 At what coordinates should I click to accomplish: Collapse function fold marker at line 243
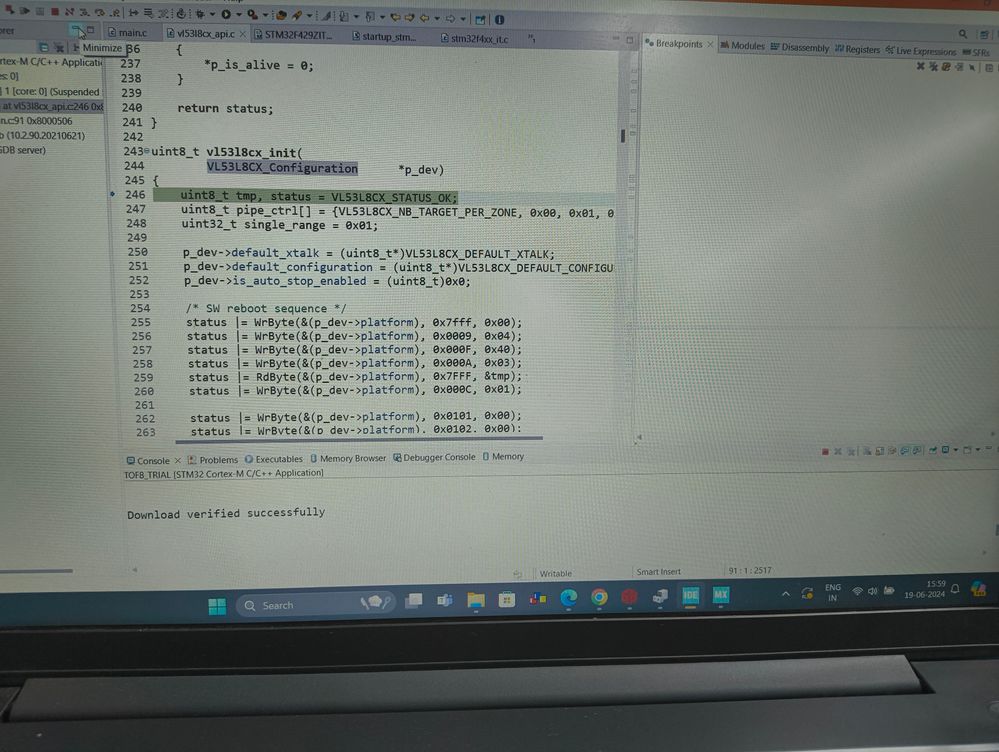pyautogui.click(x=147, y=151)
